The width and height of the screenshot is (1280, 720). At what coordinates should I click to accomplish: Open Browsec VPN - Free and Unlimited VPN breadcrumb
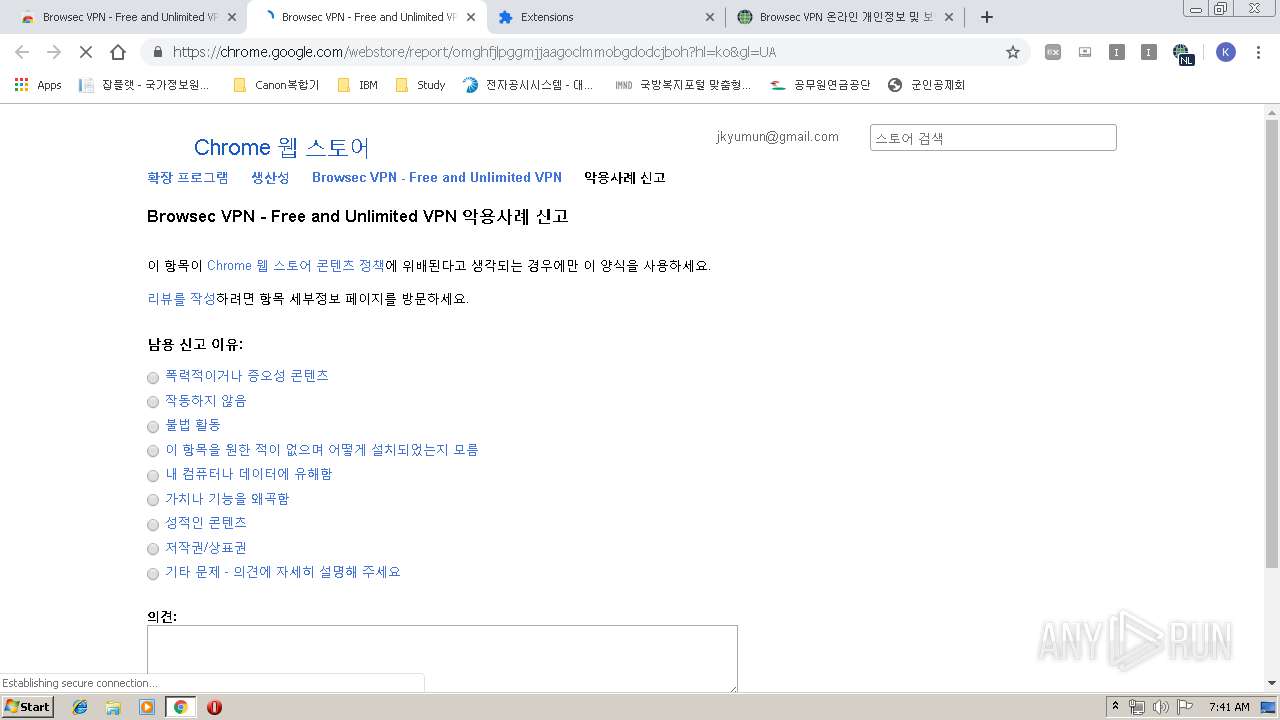[437, 177]
